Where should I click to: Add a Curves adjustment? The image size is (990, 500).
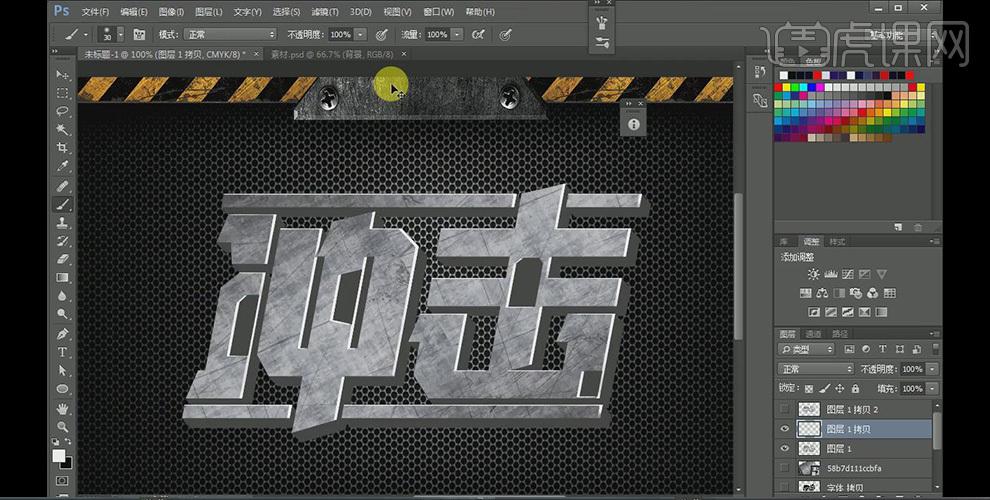(848, 274)
